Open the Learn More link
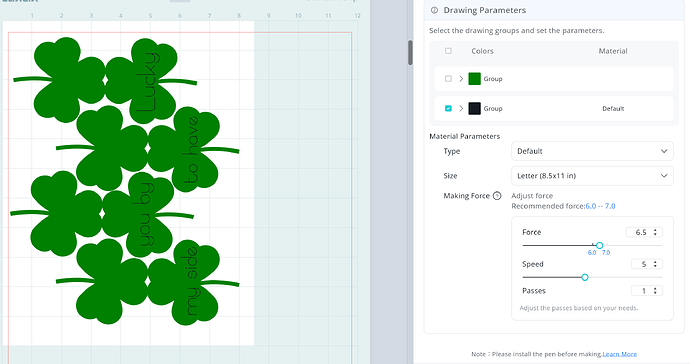This screenshot has width=690, height=364. [620, 354]
